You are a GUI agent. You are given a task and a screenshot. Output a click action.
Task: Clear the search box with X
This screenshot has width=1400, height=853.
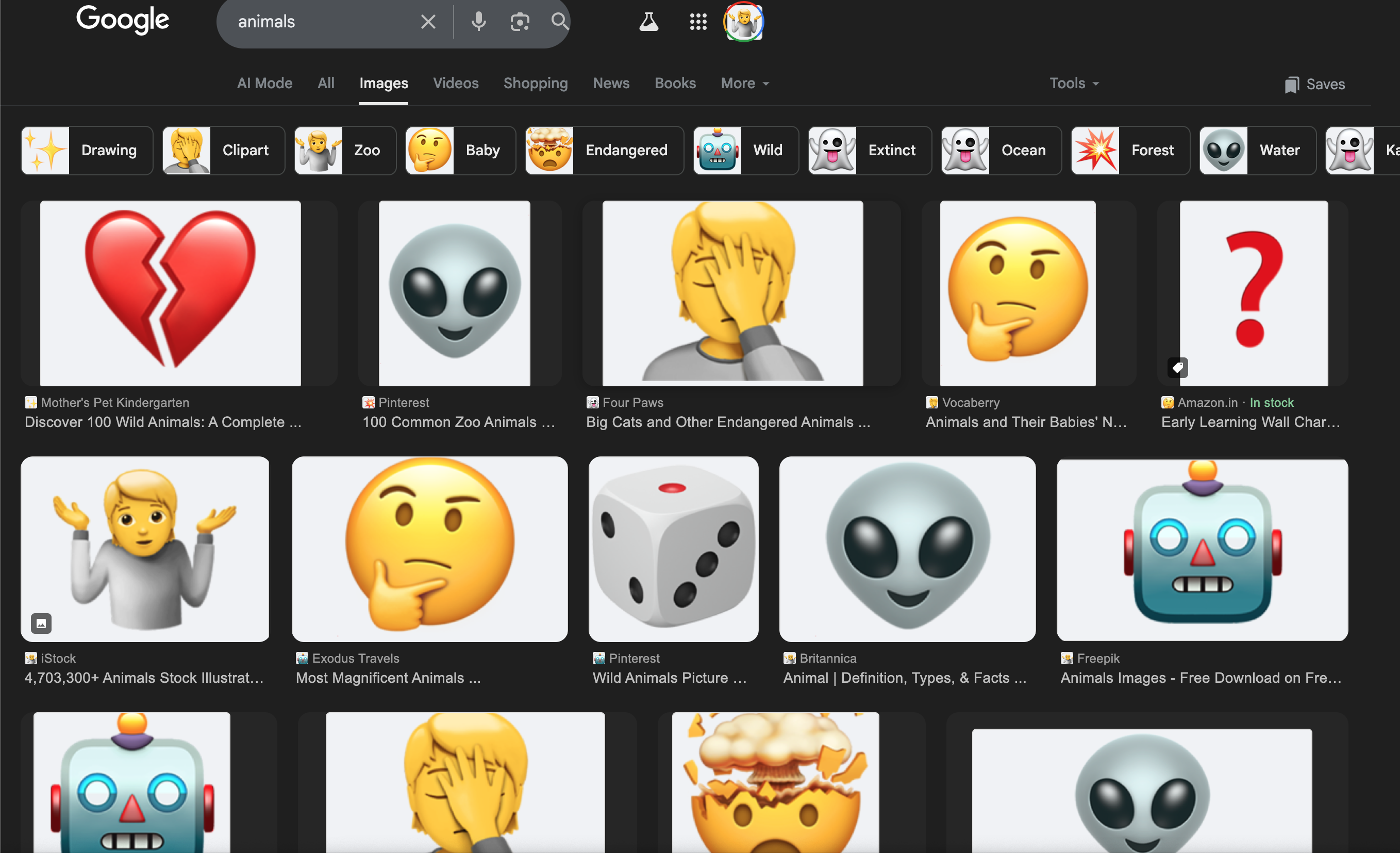tap(428, 22)
